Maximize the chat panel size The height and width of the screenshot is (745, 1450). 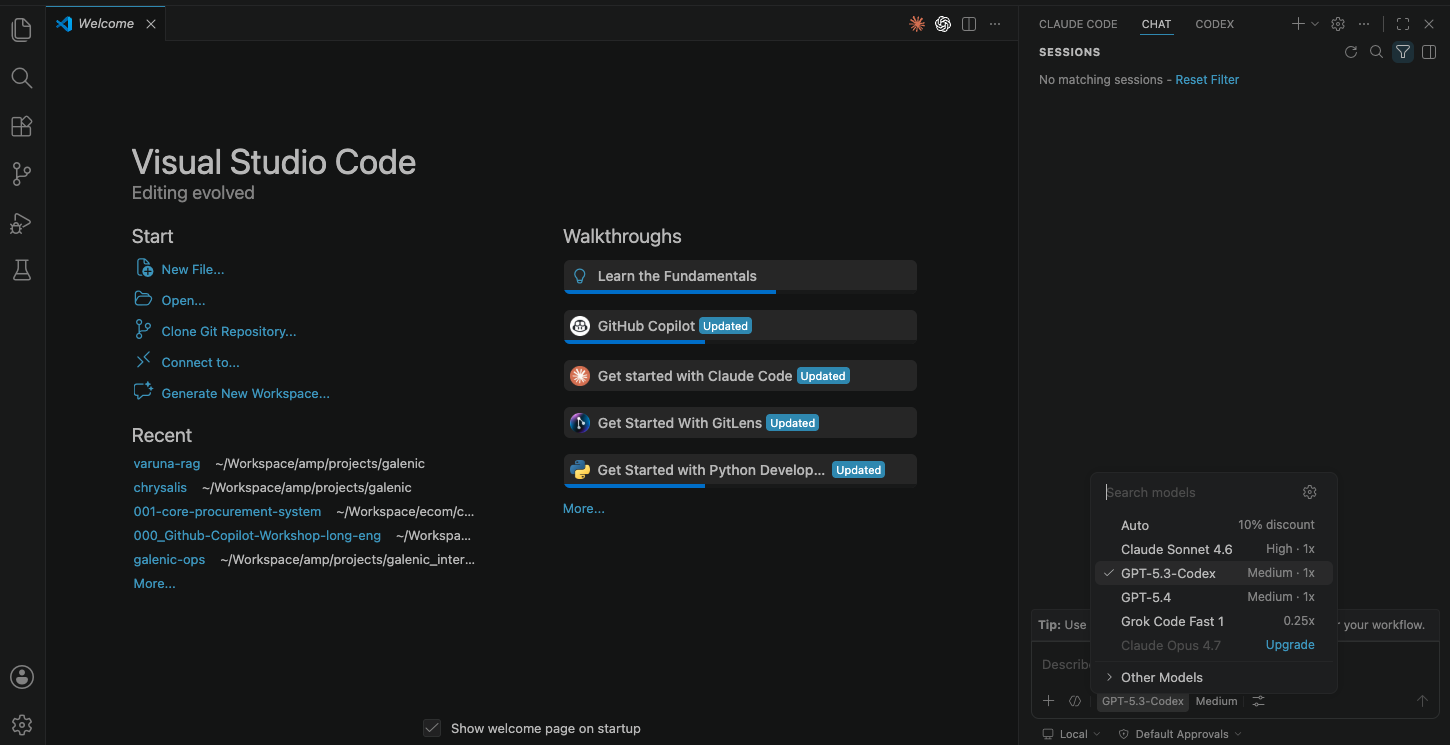pyautogui.click(x=1403, y=24)
